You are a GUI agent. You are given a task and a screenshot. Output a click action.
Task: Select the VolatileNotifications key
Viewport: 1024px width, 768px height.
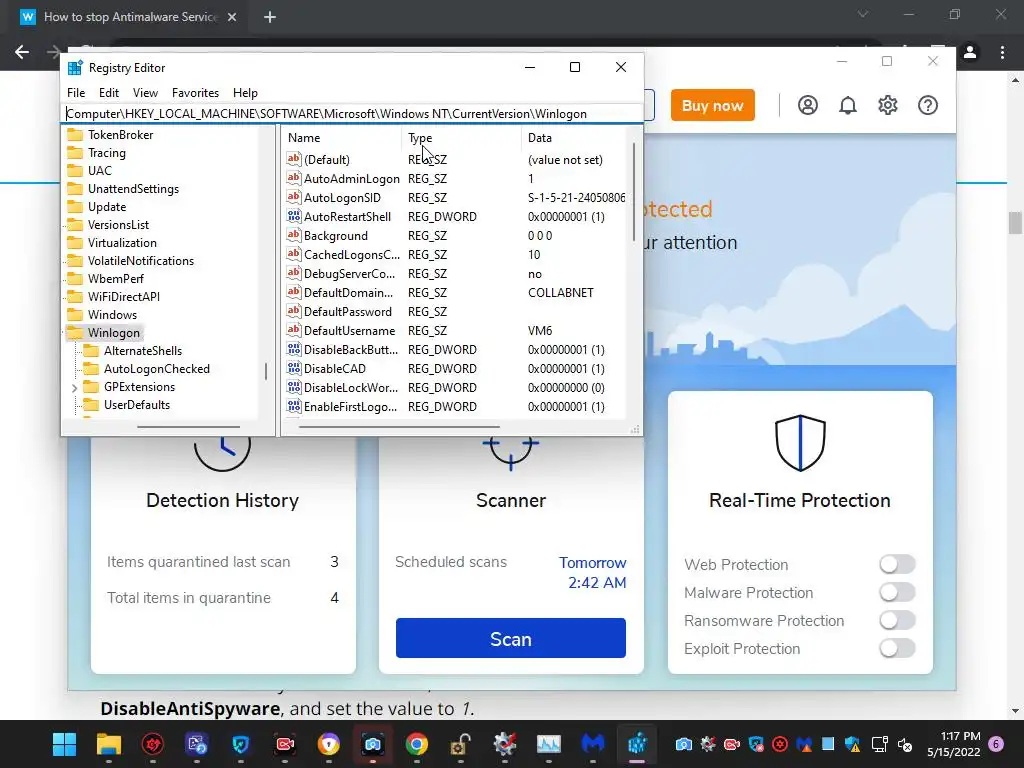[x=140, y=261]
